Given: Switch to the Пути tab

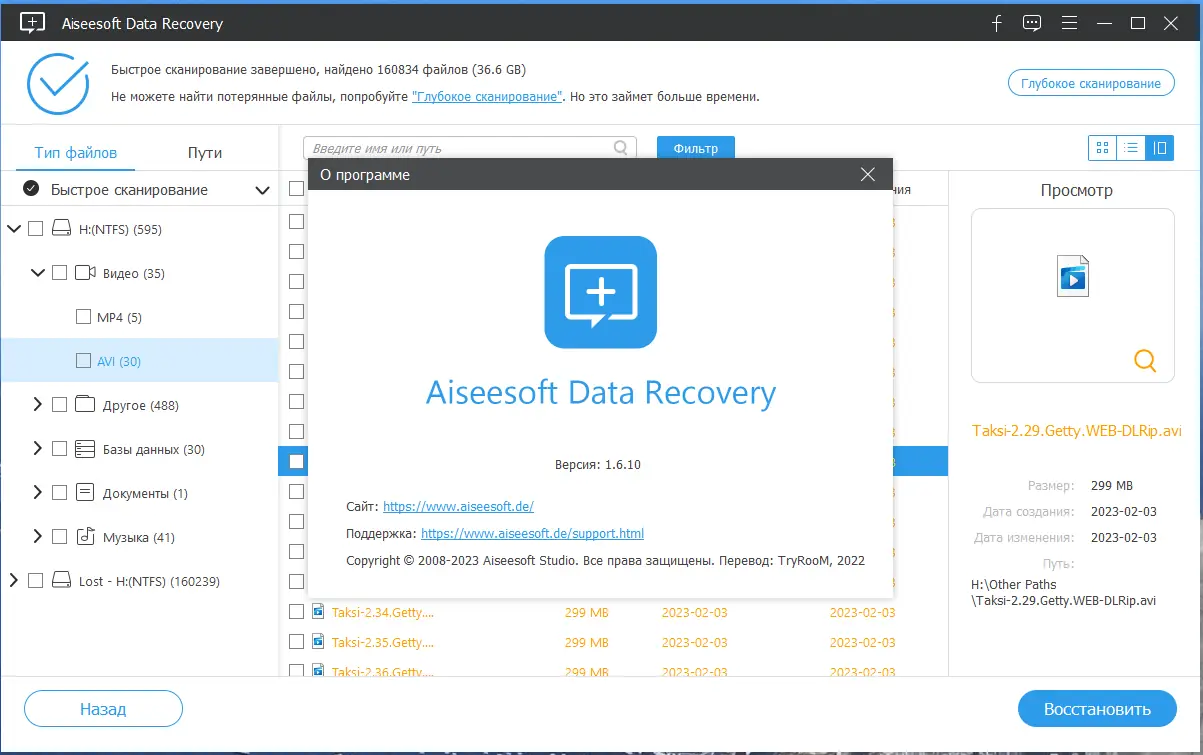Looking at the screenshot, I should point(205,153).
